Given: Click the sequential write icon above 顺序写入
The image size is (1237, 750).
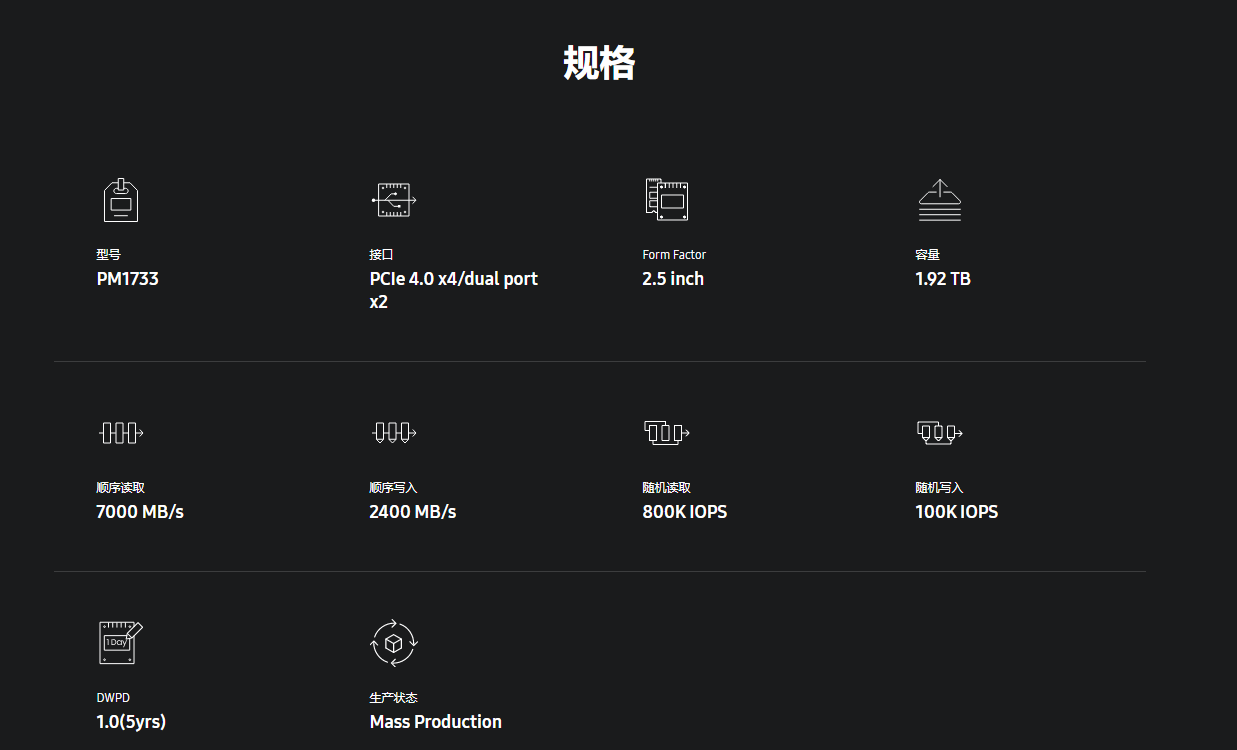Looking at the screenshot, I should pyautogui.click(x=394, y=433).
